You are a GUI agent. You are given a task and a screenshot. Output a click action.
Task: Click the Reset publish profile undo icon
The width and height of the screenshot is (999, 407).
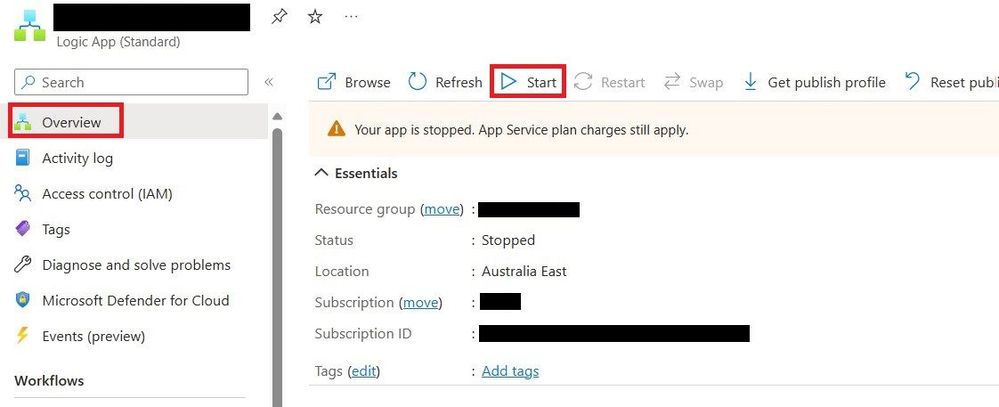pos(912,82)
